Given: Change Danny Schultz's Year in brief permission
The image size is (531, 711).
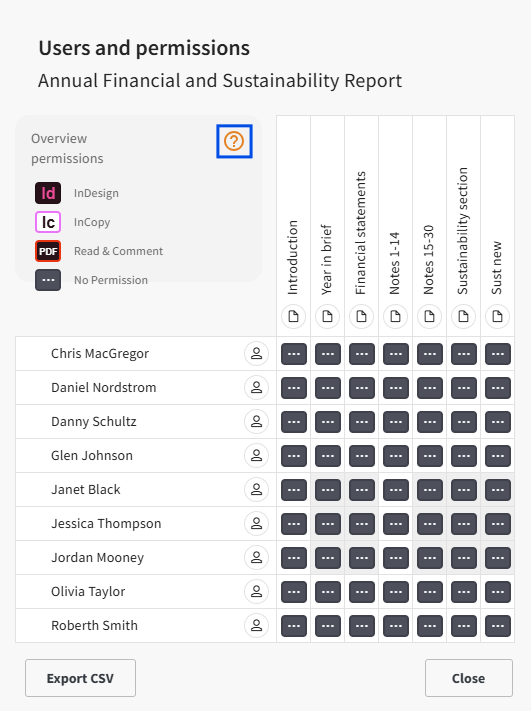Looking at the screenshot, I should [x=328, y=422].
